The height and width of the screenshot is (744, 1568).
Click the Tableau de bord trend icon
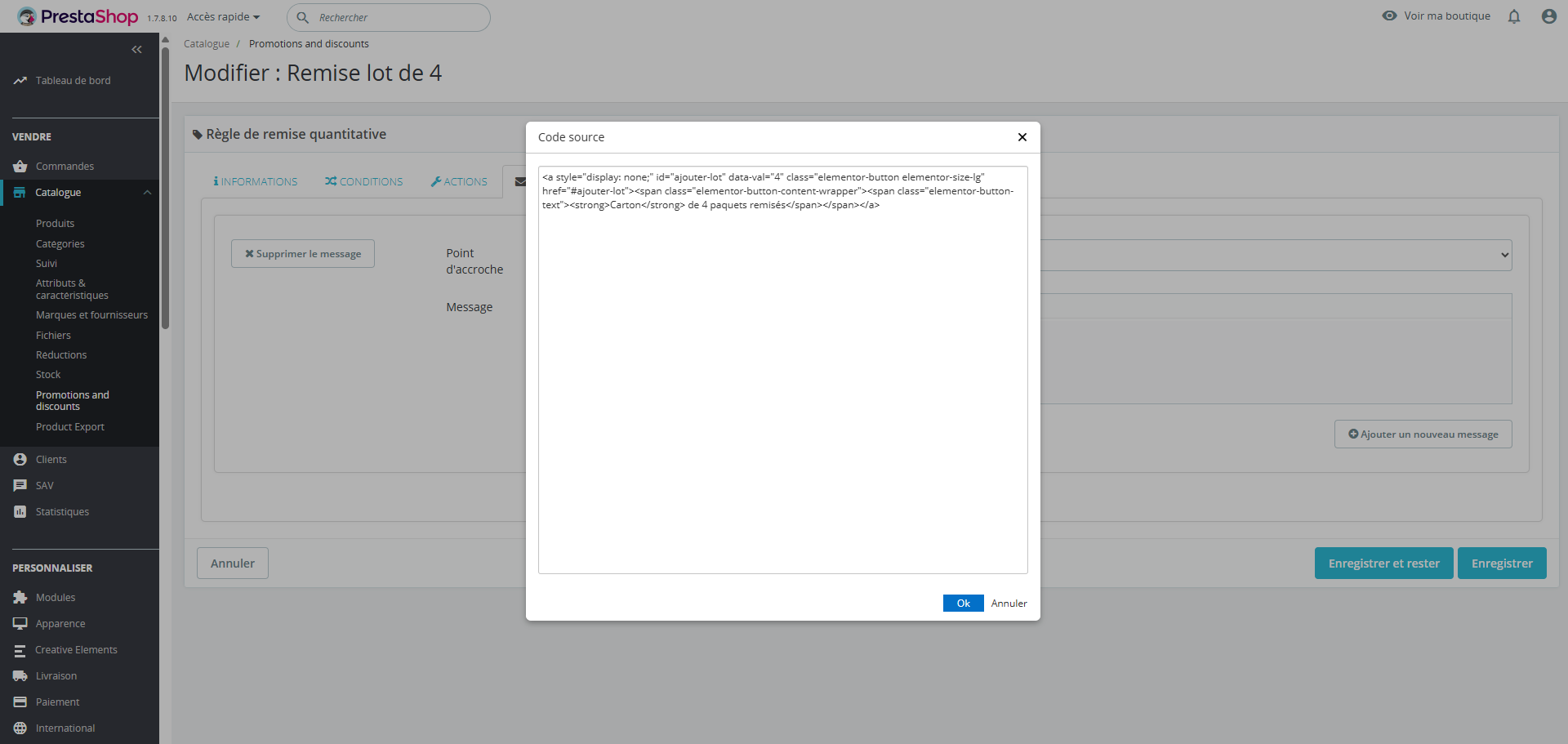[x=20, y=81]
